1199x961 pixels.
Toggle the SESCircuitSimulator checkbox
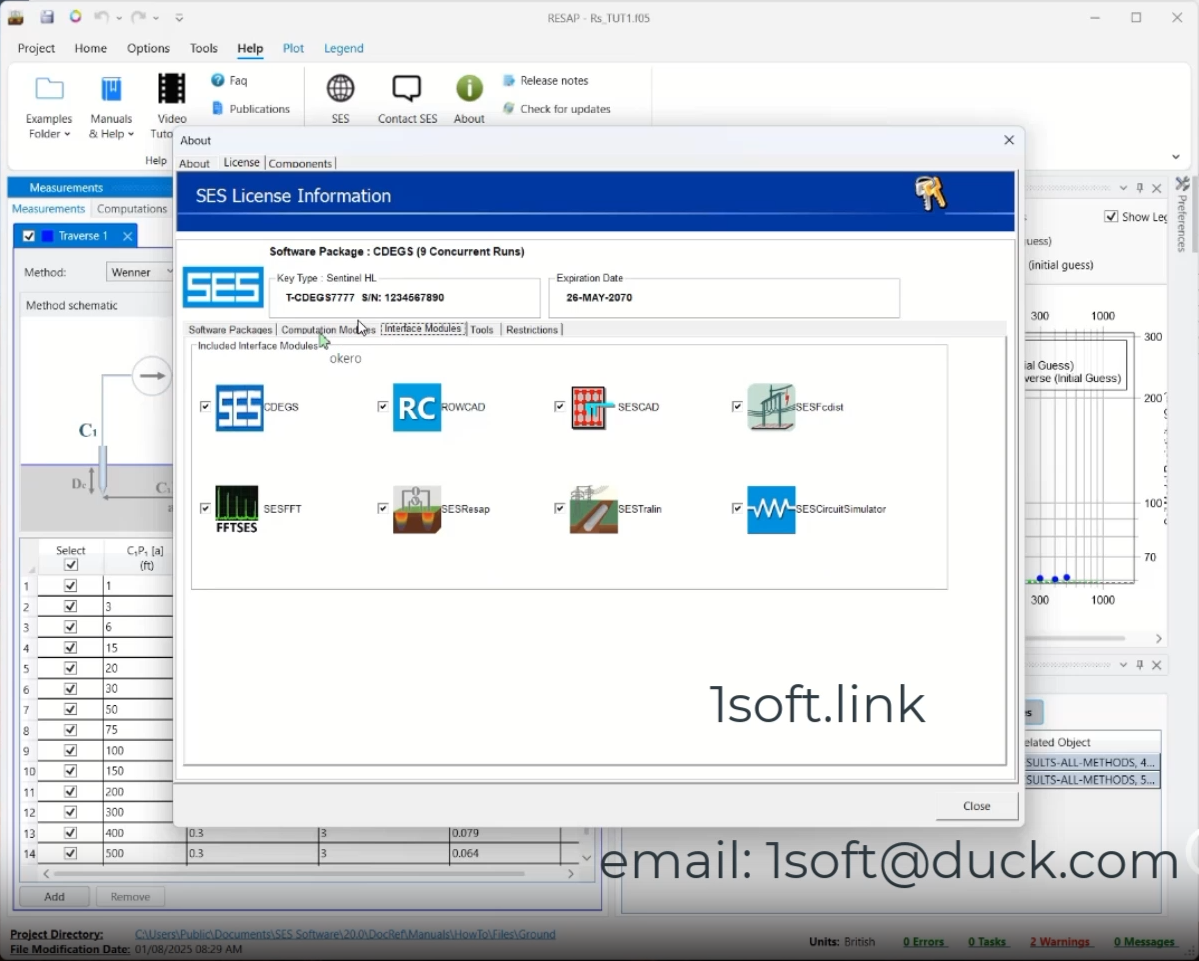pos(737,508)
